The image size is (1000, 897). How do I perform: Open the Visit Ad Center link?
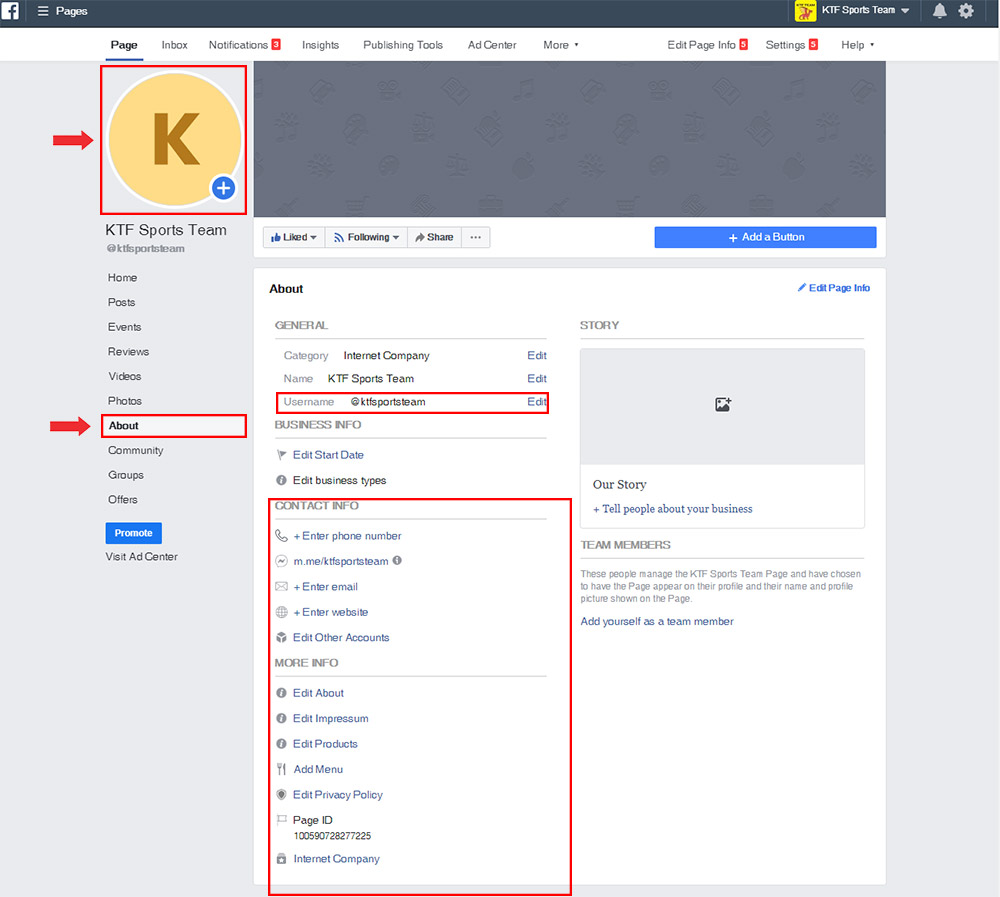(x=142, y=556)
